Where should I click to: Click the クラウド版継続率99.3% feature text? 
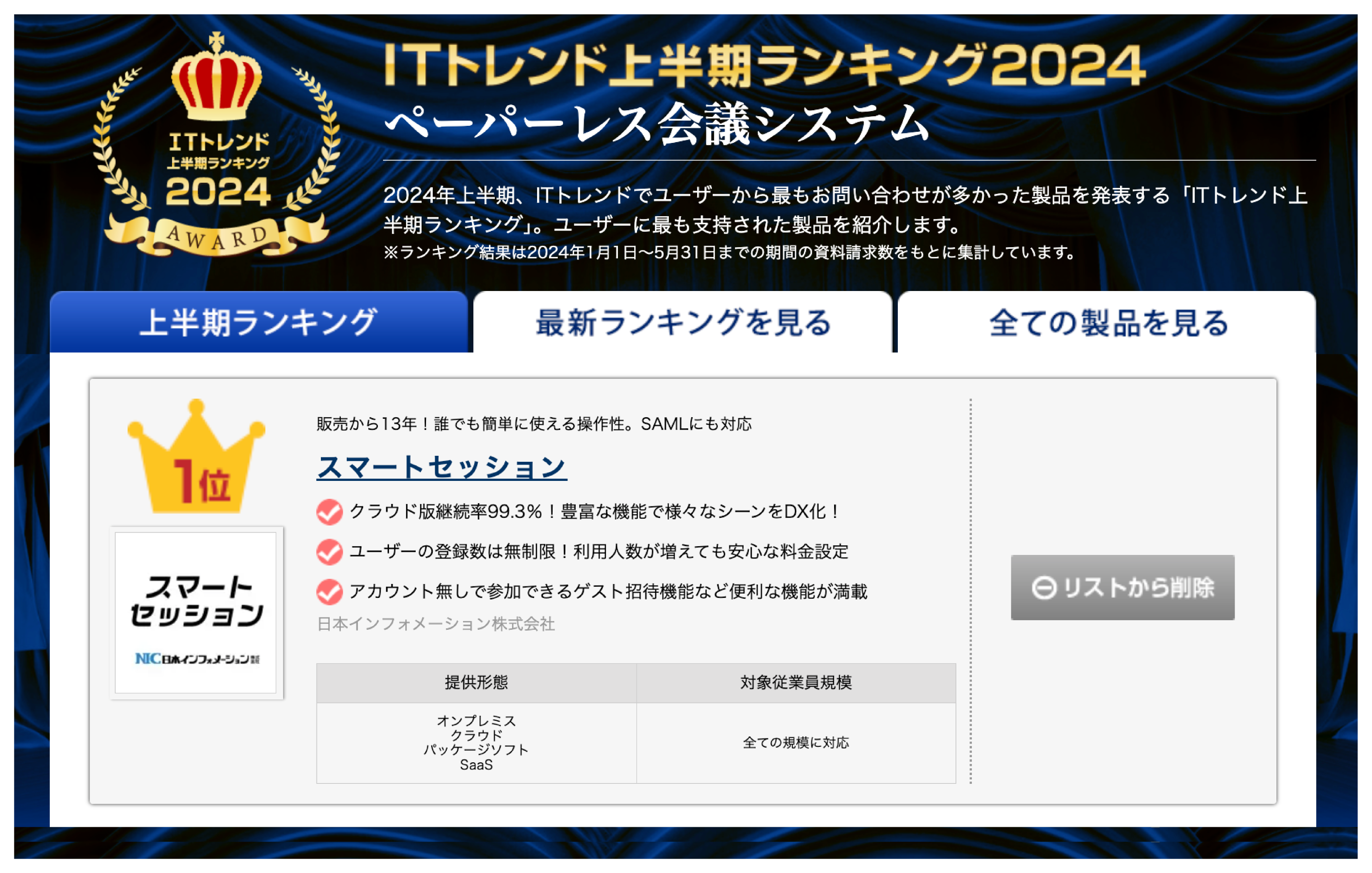coord(594,512)
